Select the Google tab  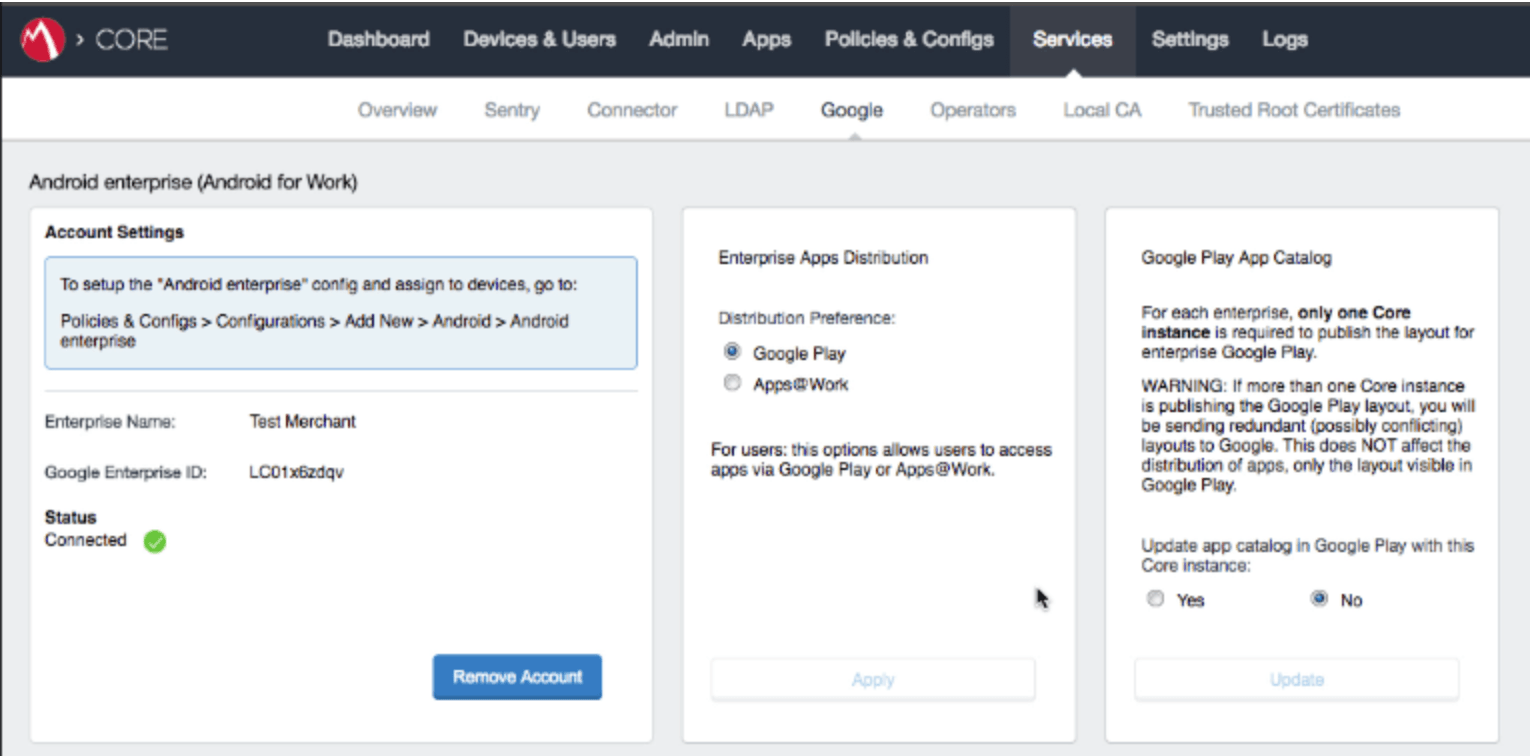point(852,110)
